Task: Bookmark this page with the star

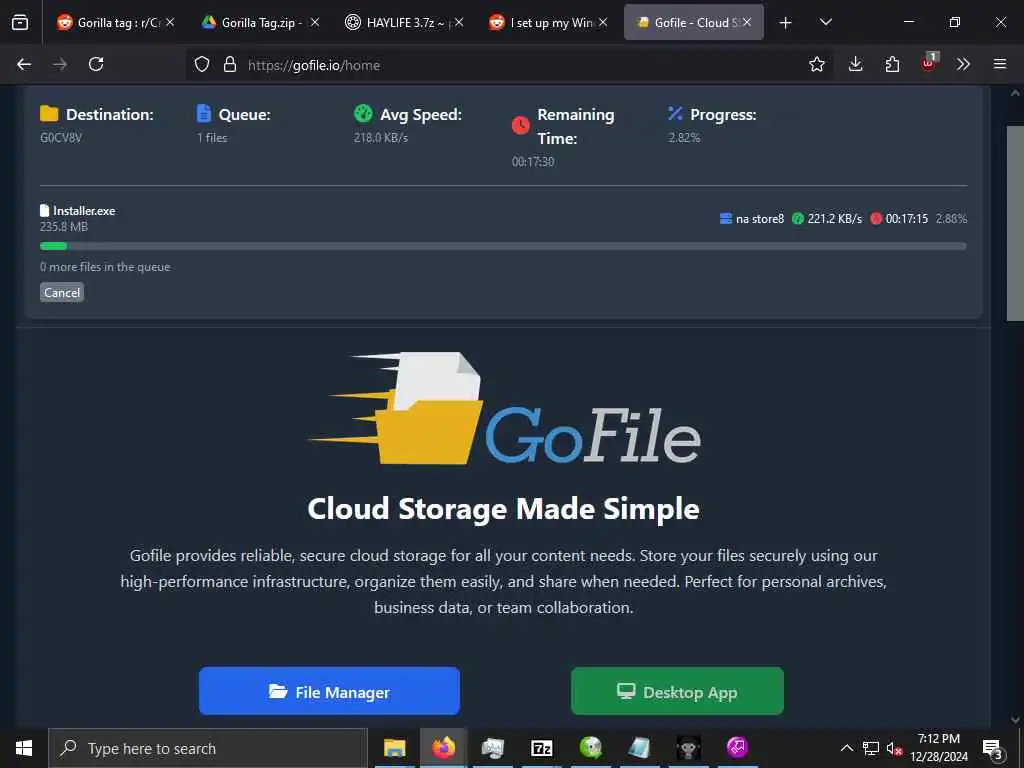Action: 816,64
